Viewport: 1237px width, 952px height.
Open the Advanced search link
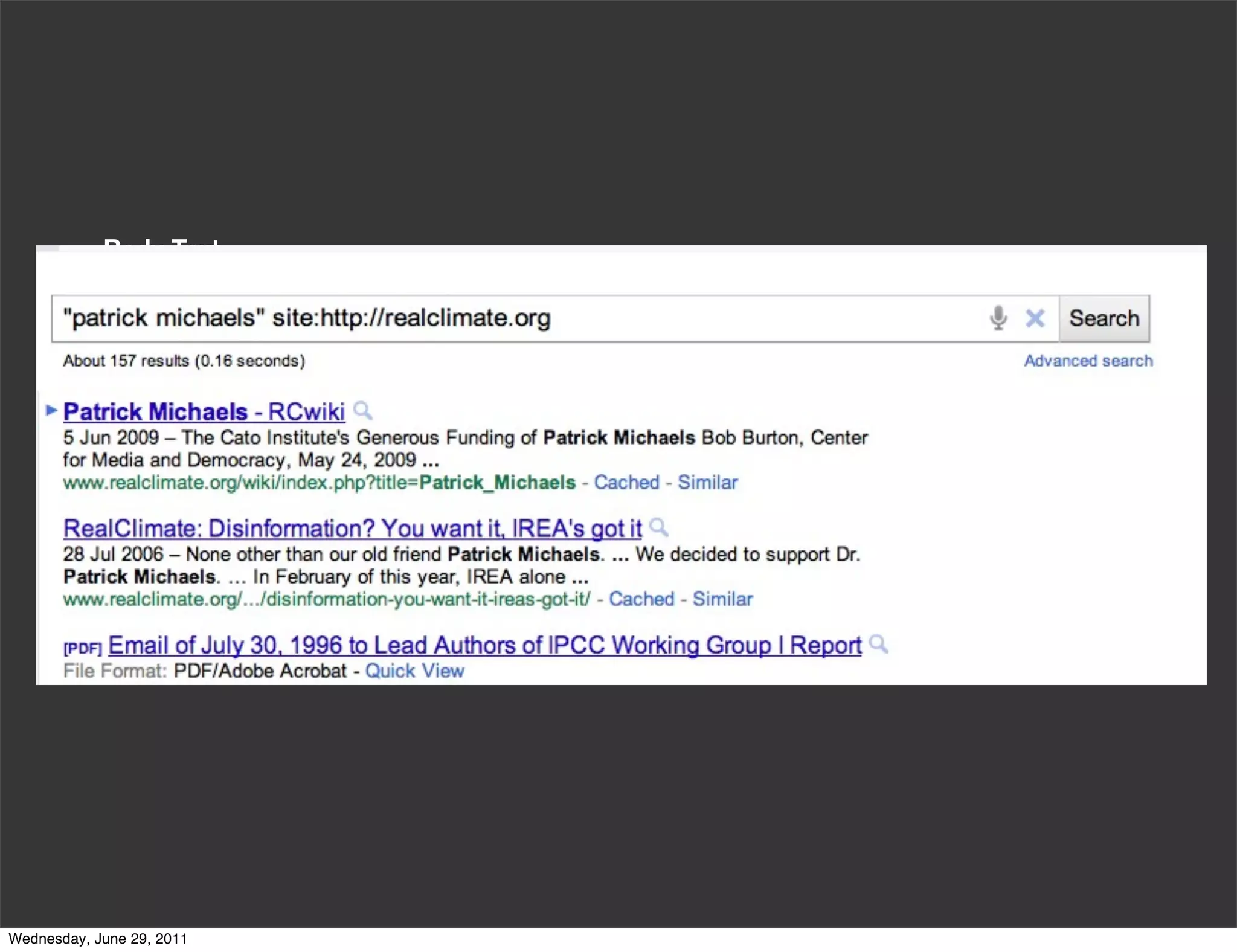1088,361
